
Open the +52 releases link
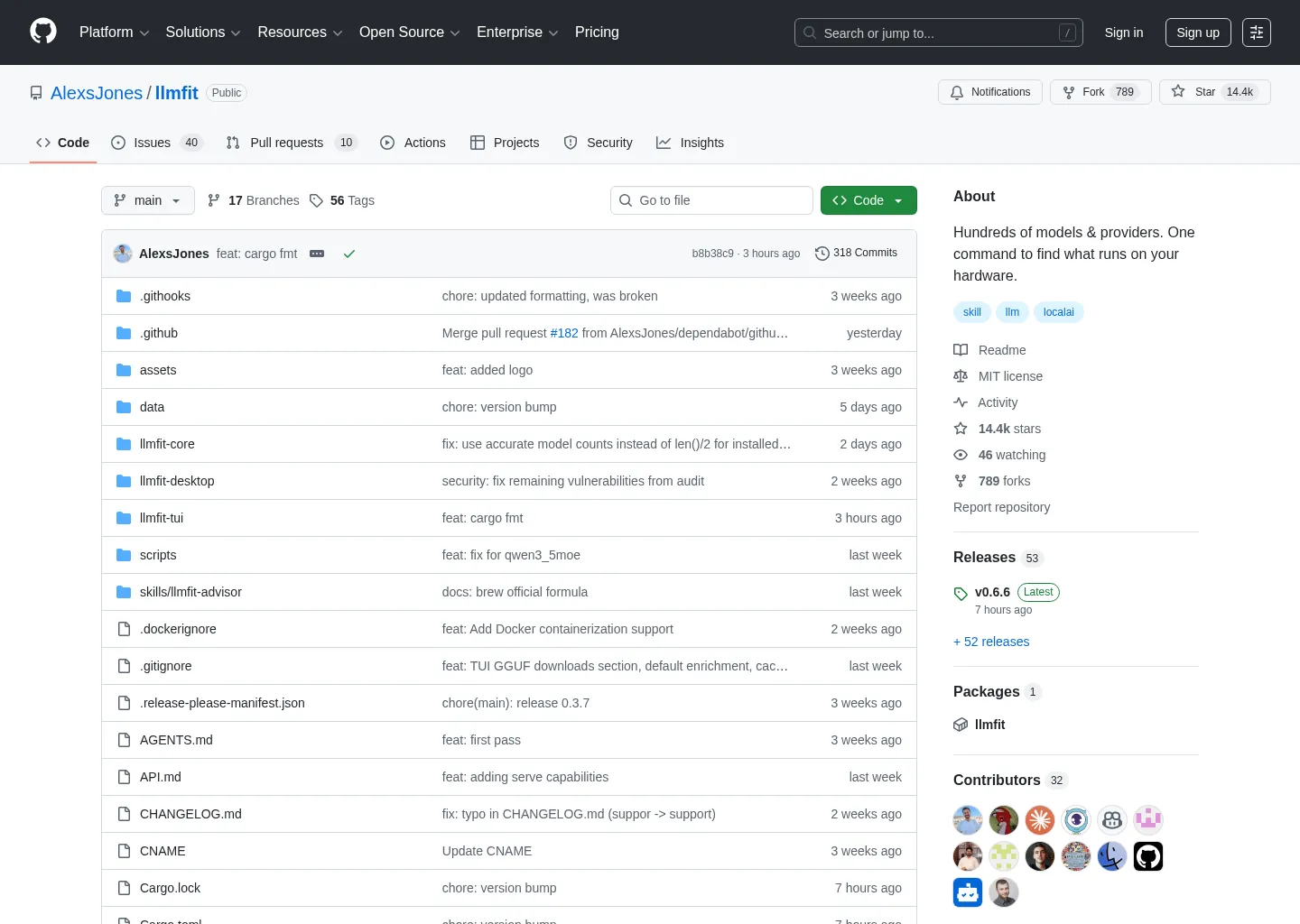(x=991, y=642)
